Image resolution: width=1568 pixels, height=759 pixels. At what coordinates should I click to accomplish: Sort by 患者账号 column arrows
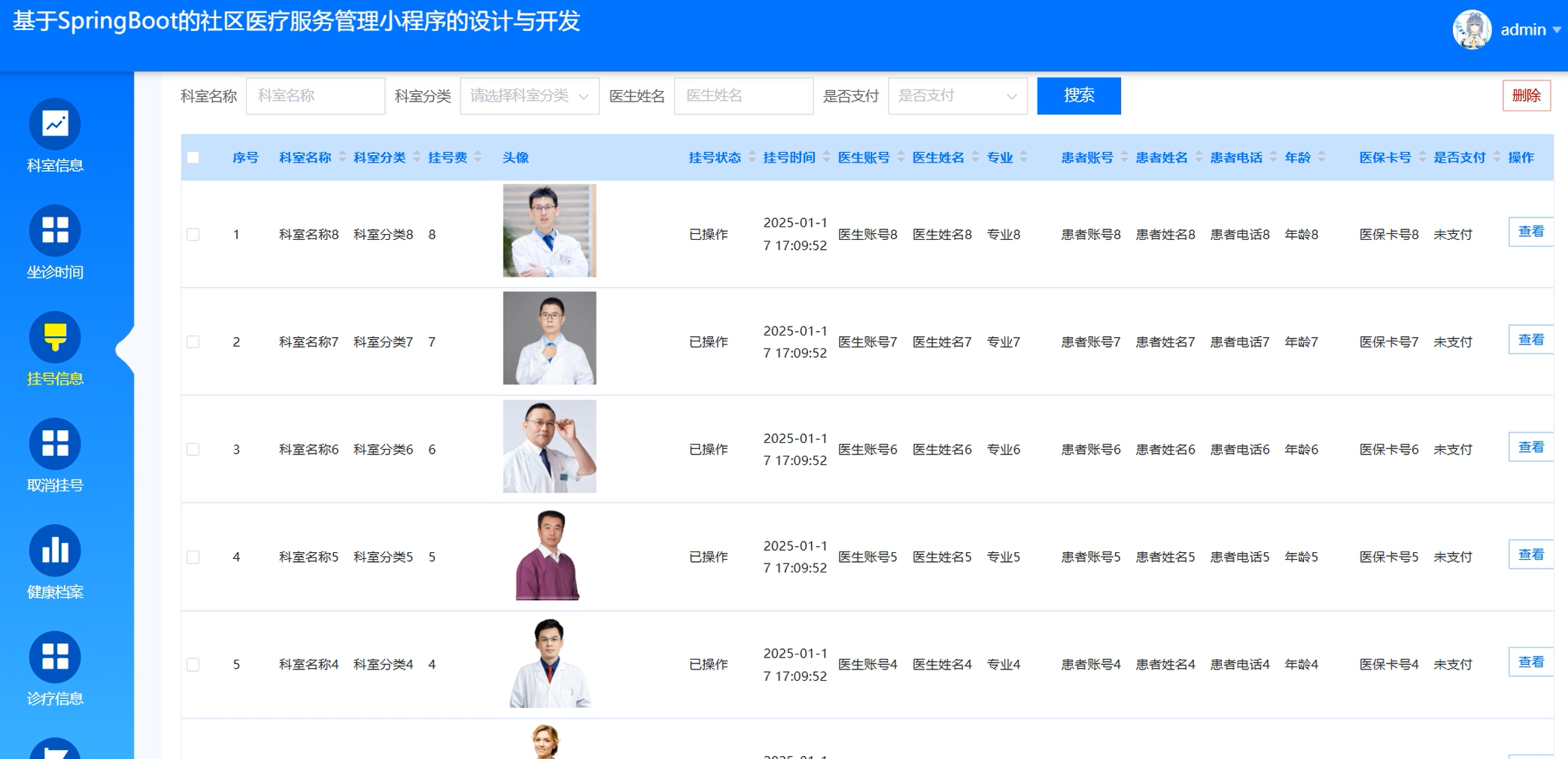(1124, 157)
